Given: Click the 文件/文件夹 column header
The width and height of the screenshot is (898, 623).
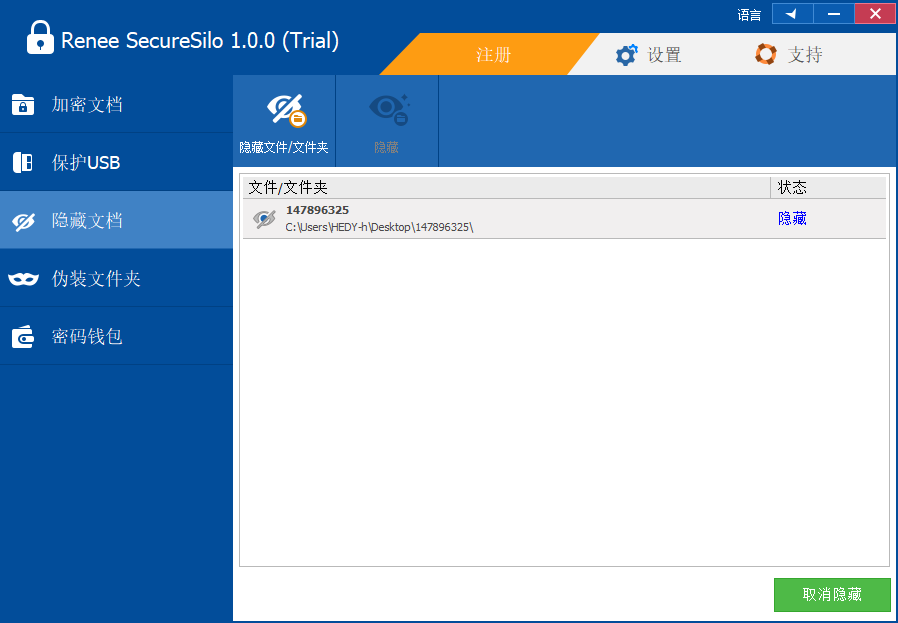Looking at the screenshot, I should (507, 187).
